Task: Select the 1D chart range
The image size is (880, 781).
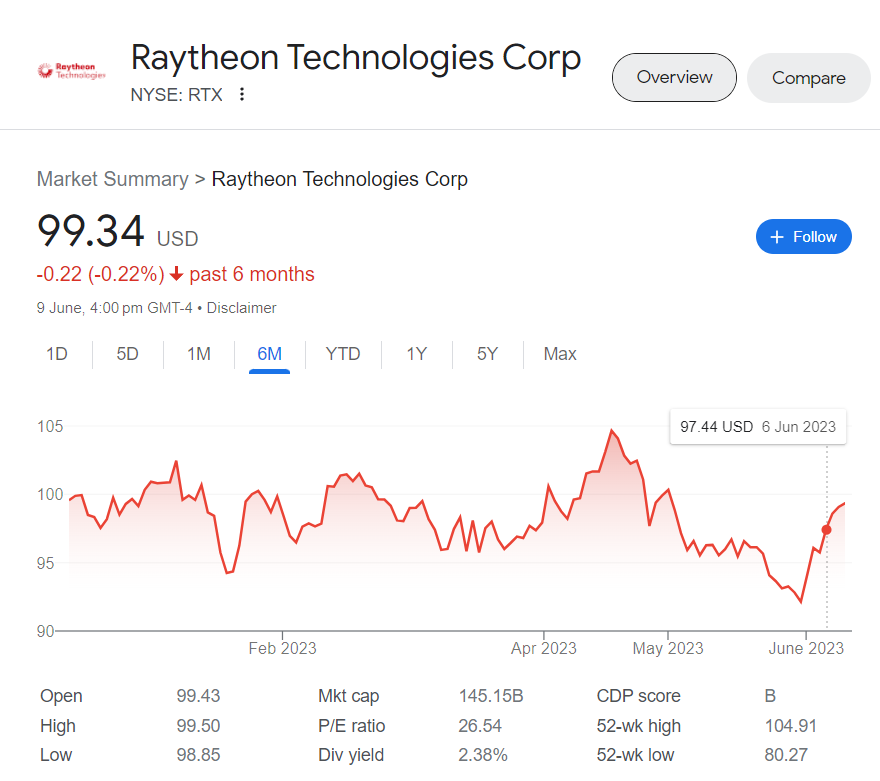Action: click(57, 354)
